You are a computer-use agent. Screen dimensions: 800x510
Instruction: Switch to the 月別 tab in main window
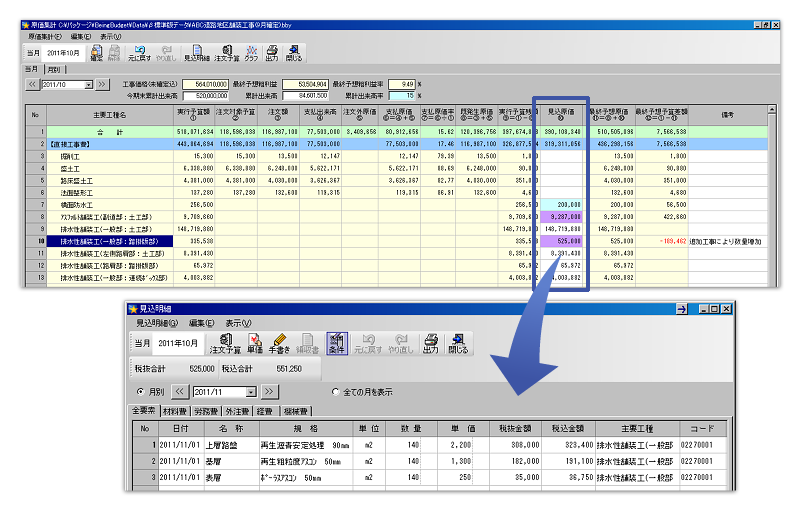click(53, 70)
